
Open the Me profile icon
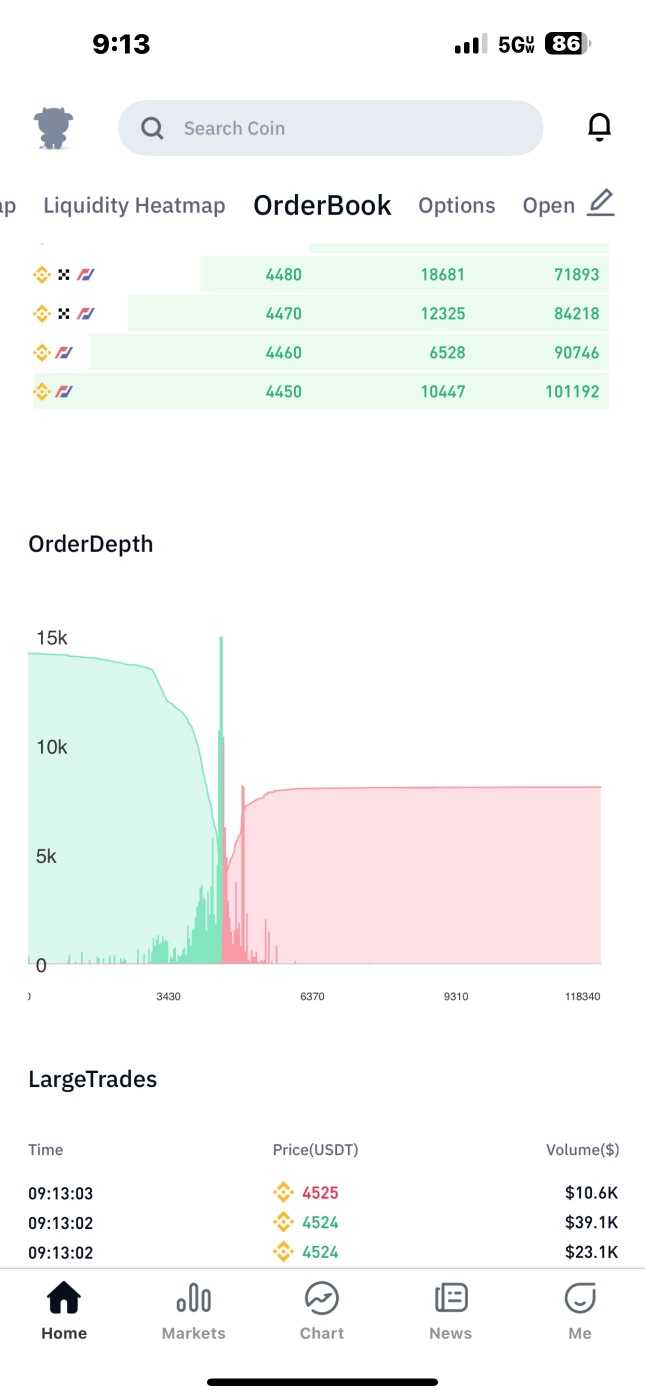point(580,1299)
